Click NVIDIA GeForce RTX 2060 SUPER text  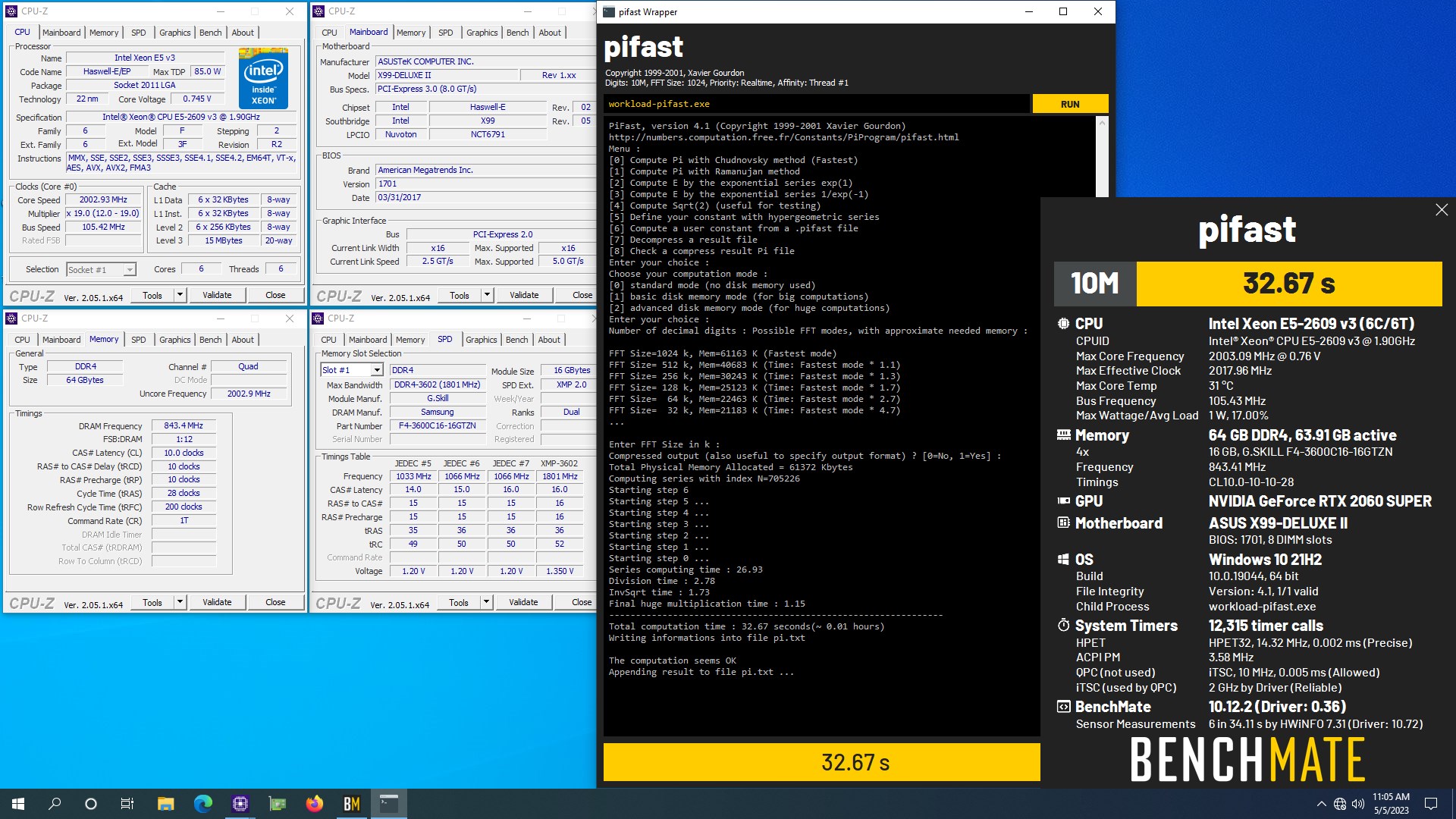(1319, 501)
